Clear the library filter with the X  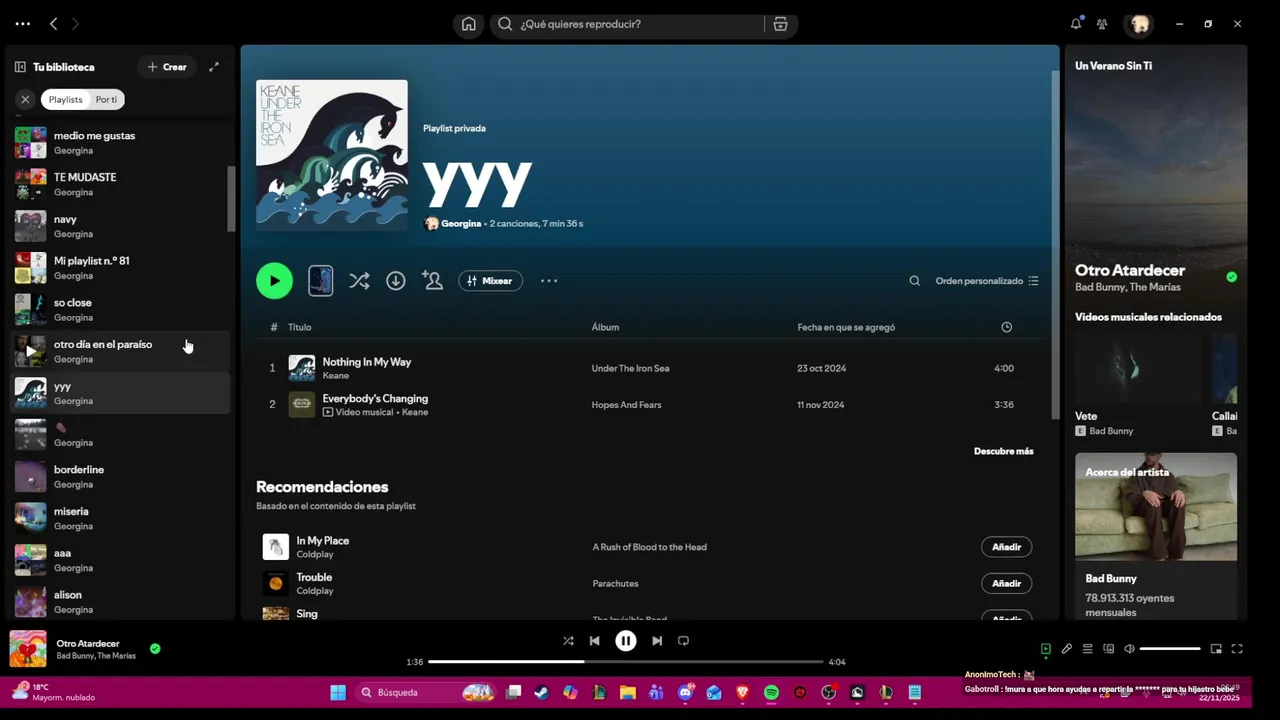pyautogui.click(x=25, y=99)
